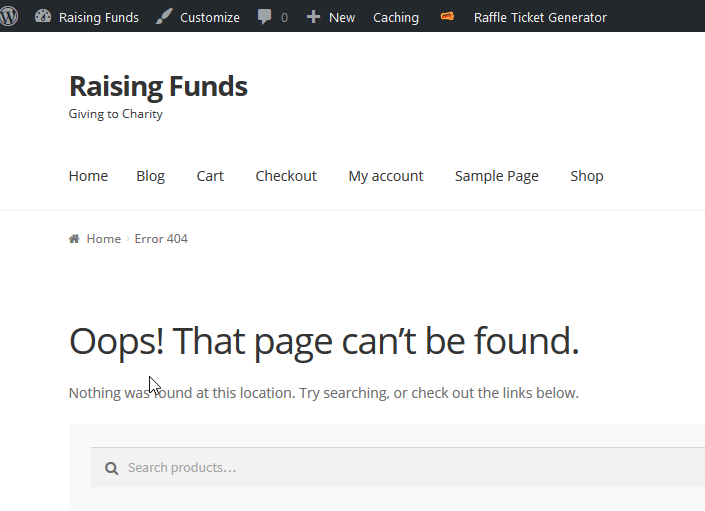Click the search magnifier icon

pyautogui.click(x=112, y=468)
